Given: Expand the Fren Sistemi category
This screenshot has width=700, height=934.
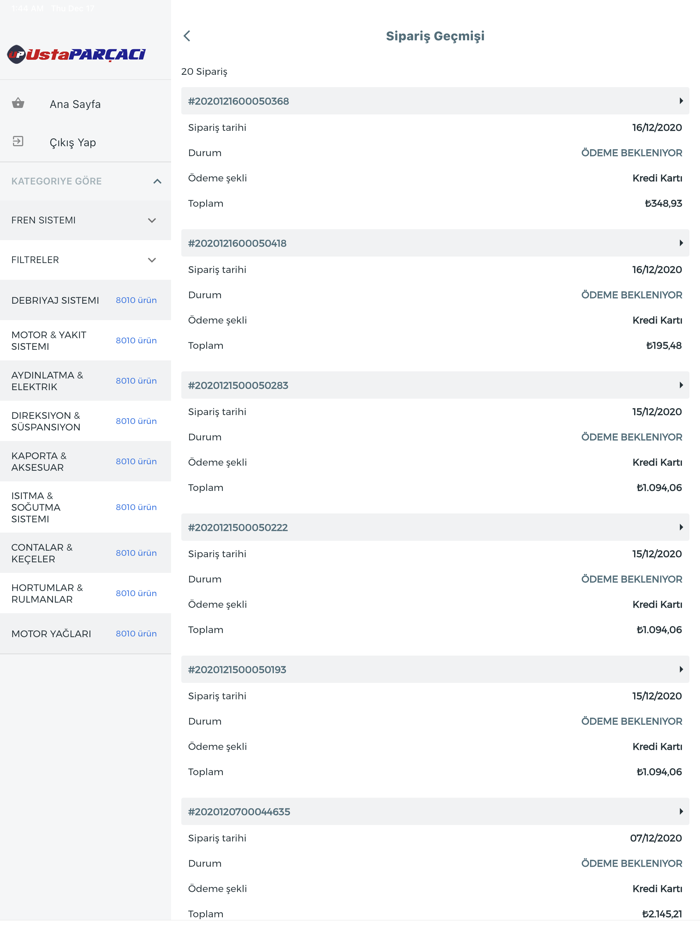Looking at the screenshot, I should [152, 220].
